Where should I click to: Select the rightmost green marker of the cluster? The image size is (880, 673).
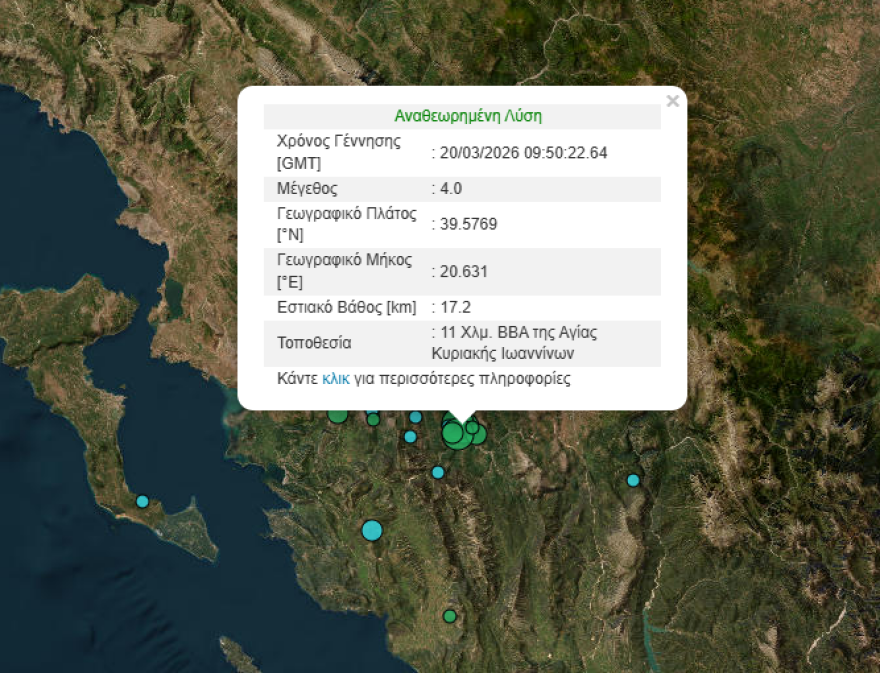pyautogui.click(x=481, y=434)
